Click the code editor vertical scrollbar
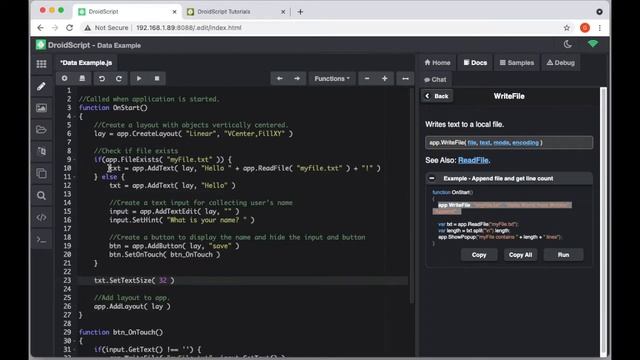The image size is (640, 360). click(x=412, y=196)
